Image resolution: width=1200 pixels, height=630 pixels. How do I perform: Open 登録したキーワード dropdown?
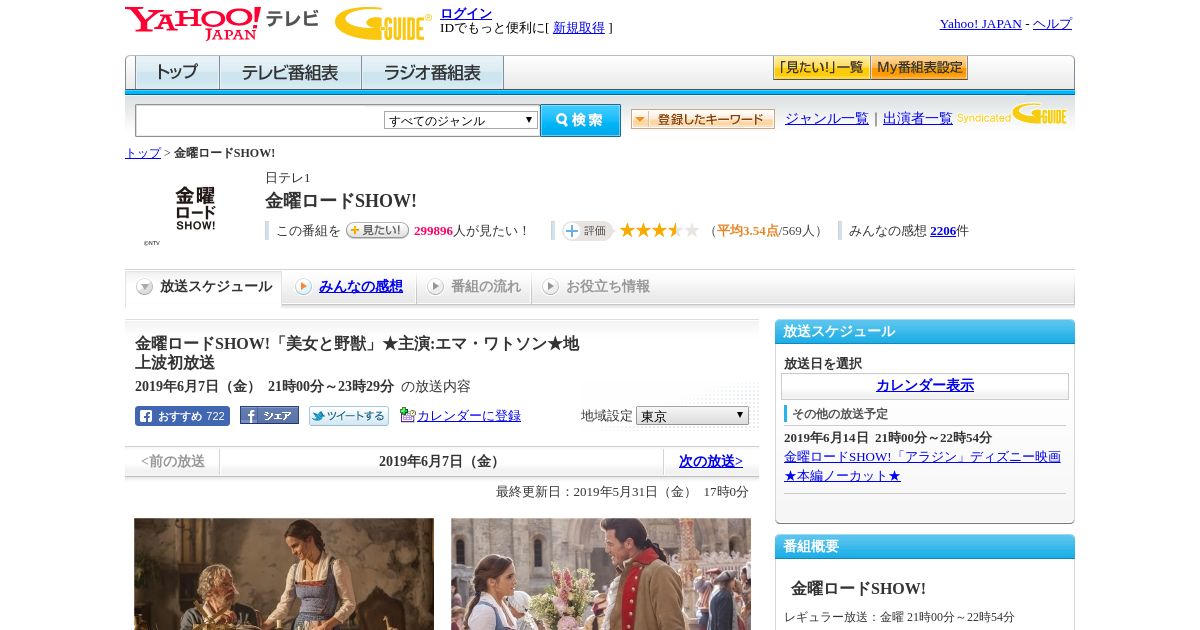tap(703, 119)
